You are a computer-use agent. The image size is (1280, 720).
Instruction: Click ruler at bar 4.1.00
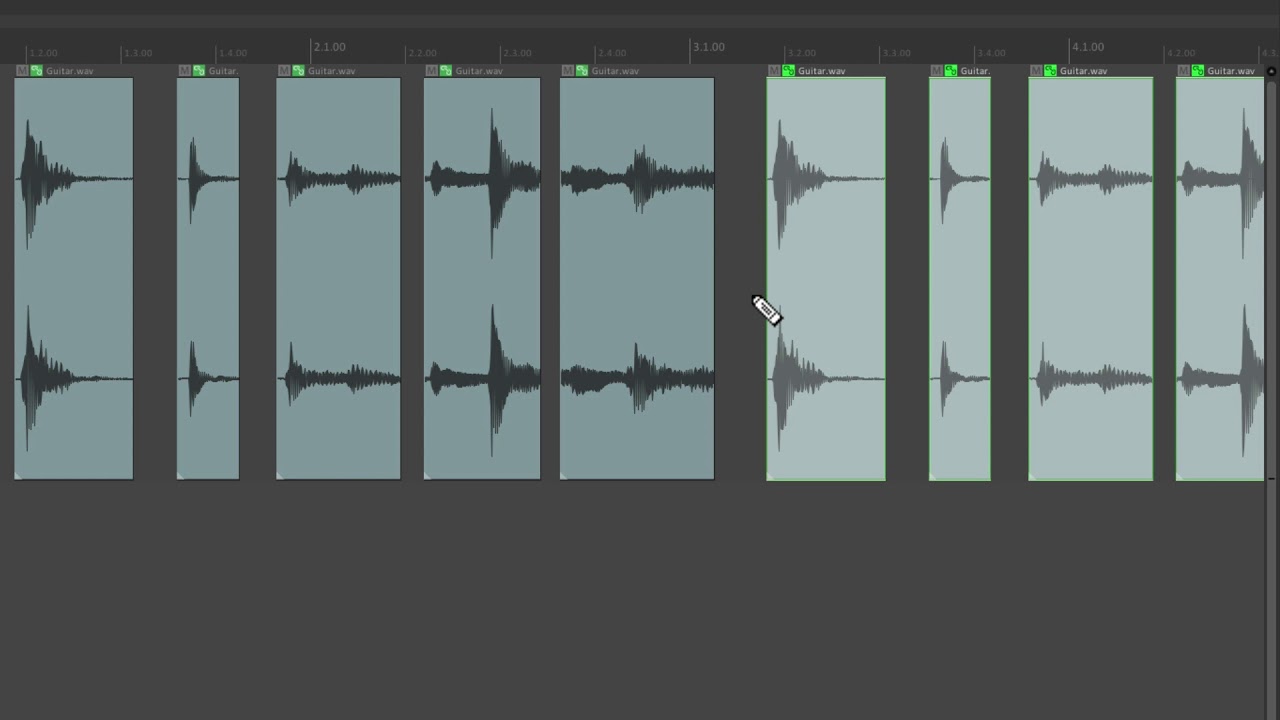pos(1087,47)
